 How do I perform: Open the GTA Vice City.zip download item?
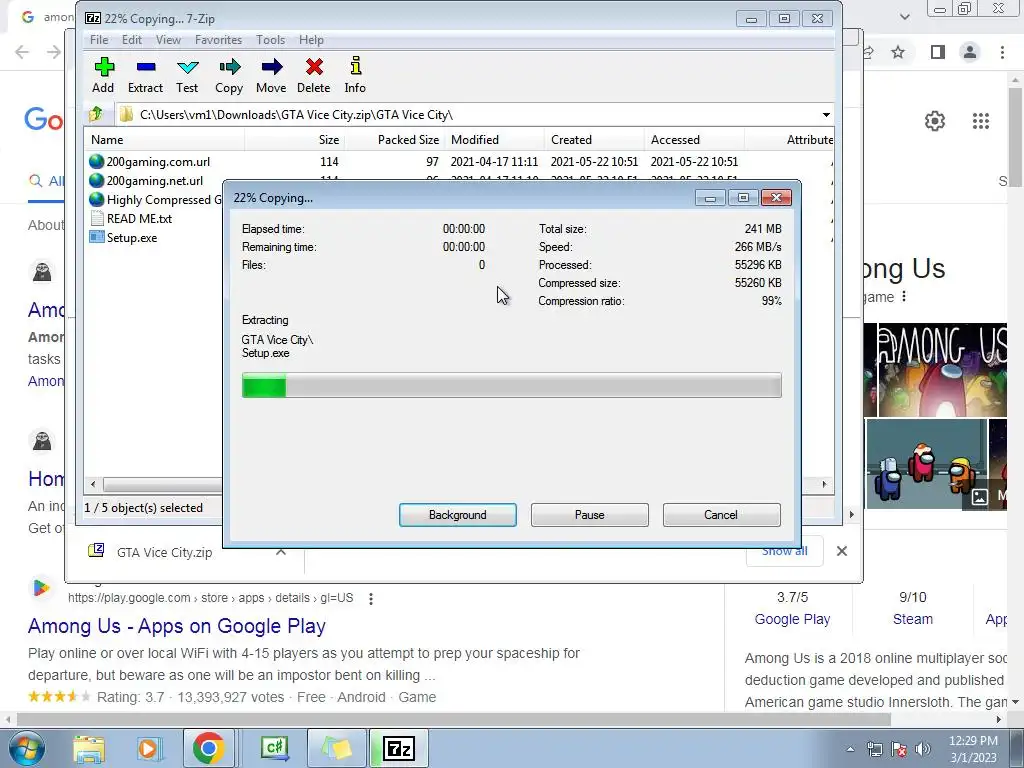coord(165,552)
